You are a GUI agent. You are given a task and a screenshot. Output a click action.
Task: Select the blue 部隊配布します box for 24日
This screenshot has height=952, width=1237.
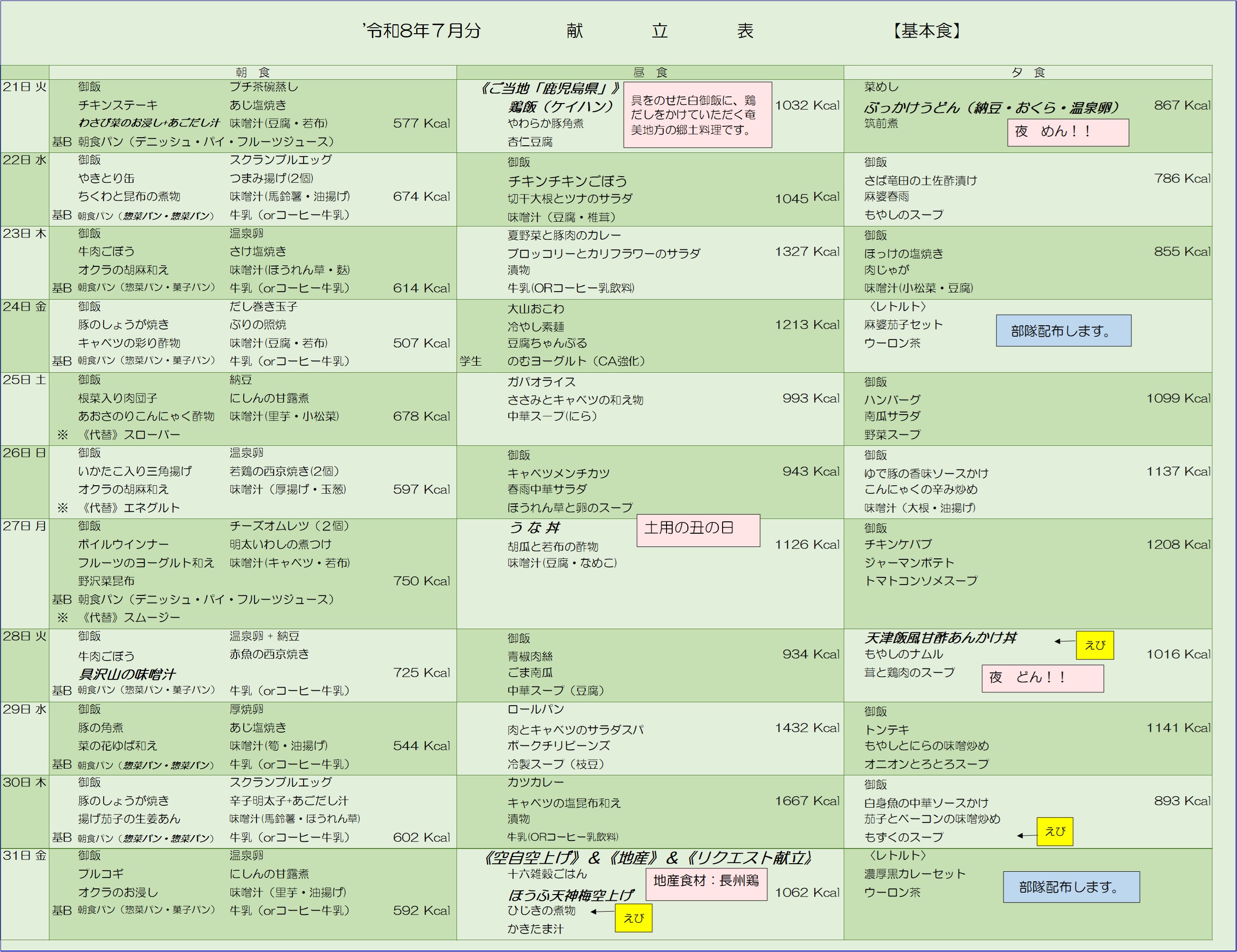1064,330
